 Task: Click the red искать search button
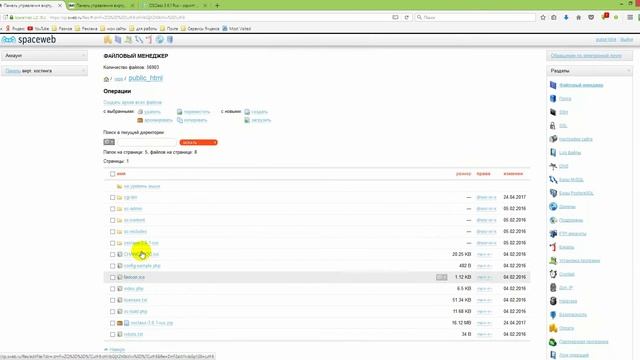point(198,142)
